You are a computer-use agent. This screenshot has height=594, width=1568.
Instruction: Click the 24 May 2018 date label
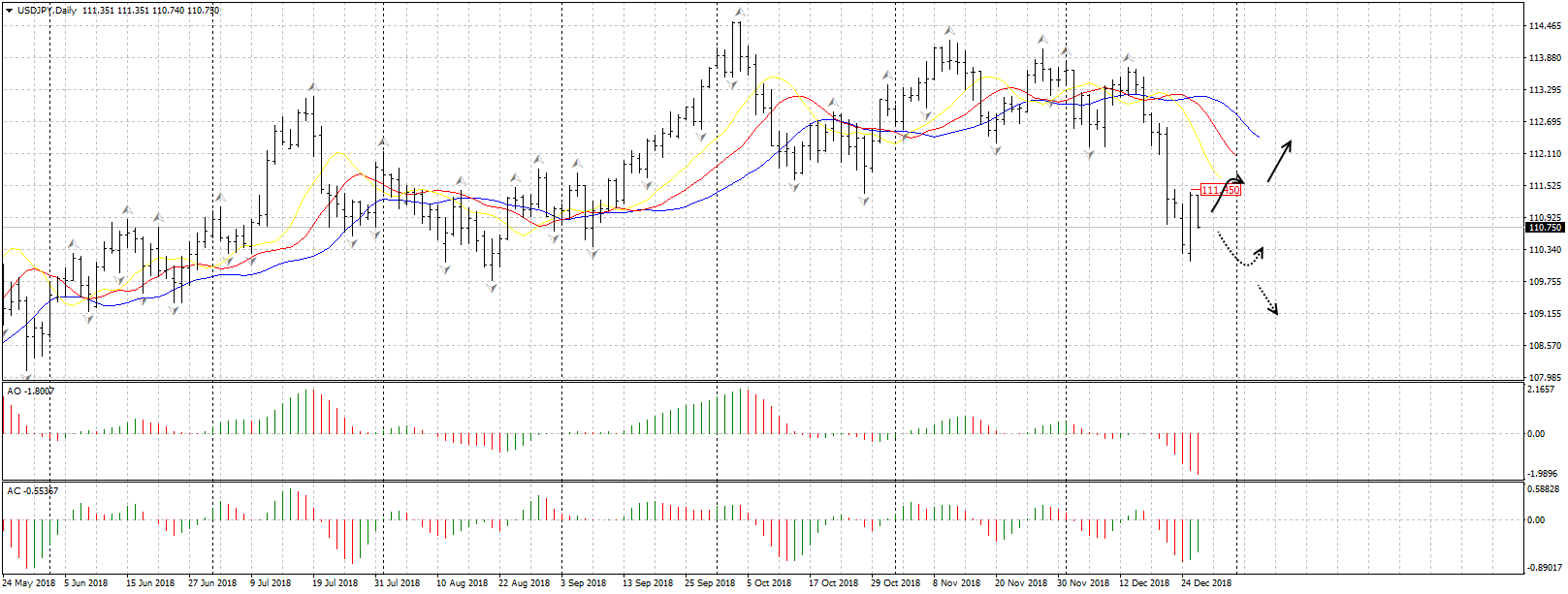(x=29, y=583)
